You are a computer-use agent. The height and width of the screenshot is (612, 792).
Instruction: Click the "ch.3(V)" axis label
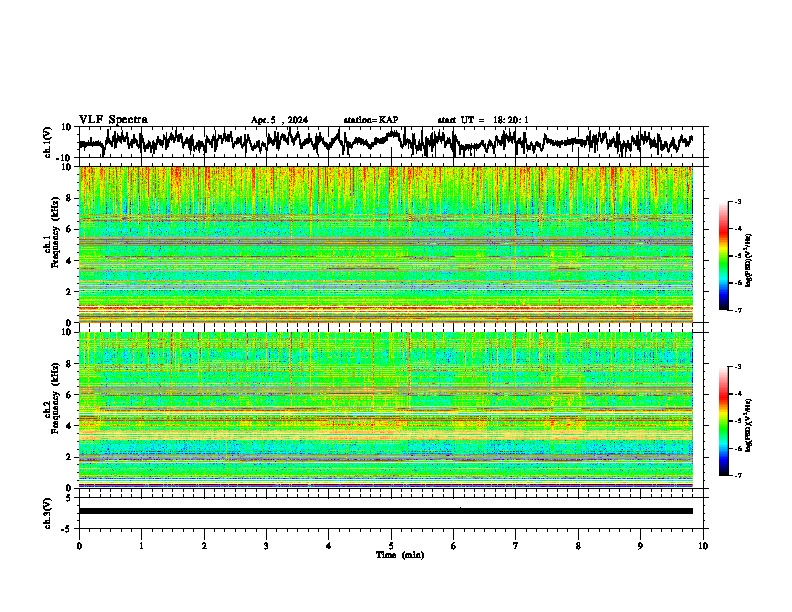click(x=48, y=513)
